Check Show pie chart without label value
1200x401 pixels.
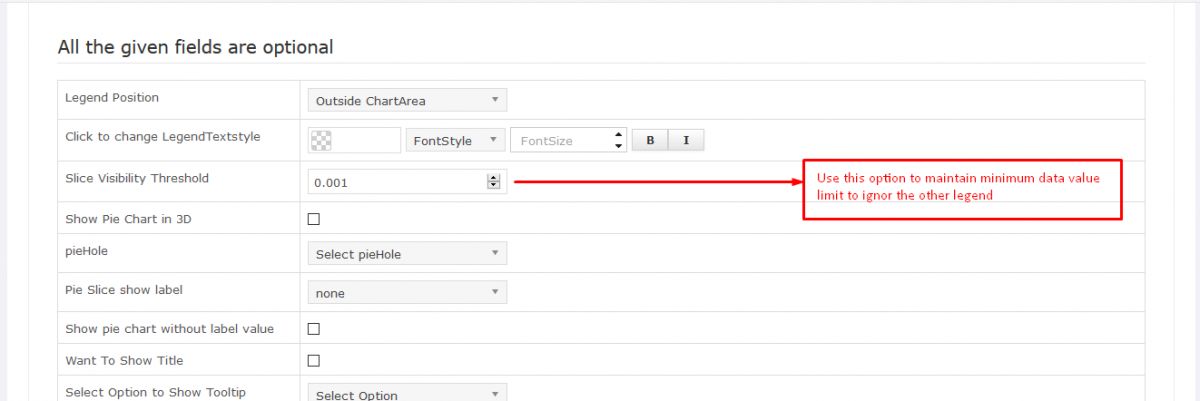(314, 329)
